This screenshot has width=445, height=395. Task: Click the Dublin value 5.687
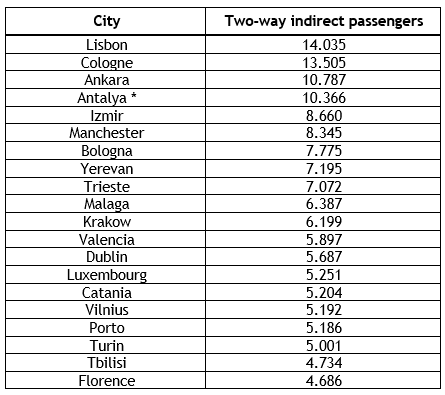tap(324, 257)
